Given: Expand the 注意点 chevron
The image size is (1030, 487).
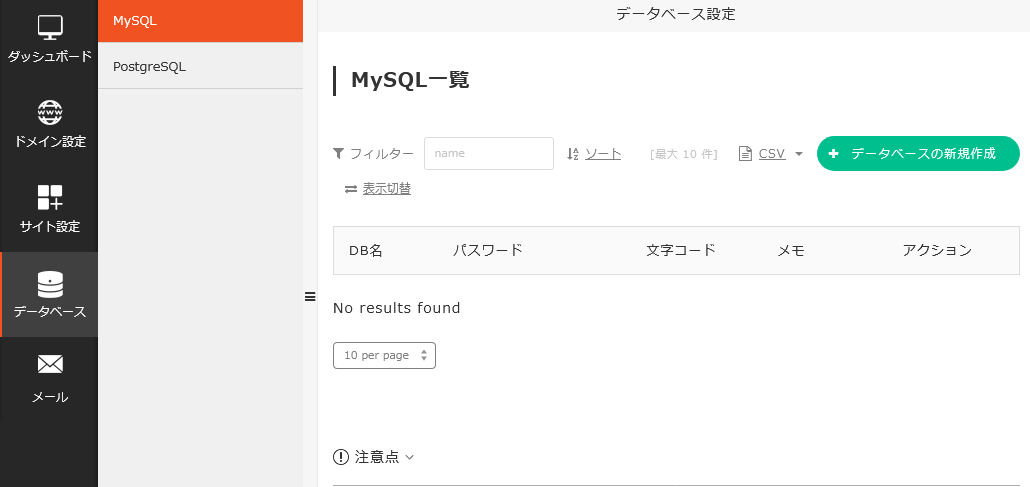Looking at the screenshot, I should click(x=409, y=457).
